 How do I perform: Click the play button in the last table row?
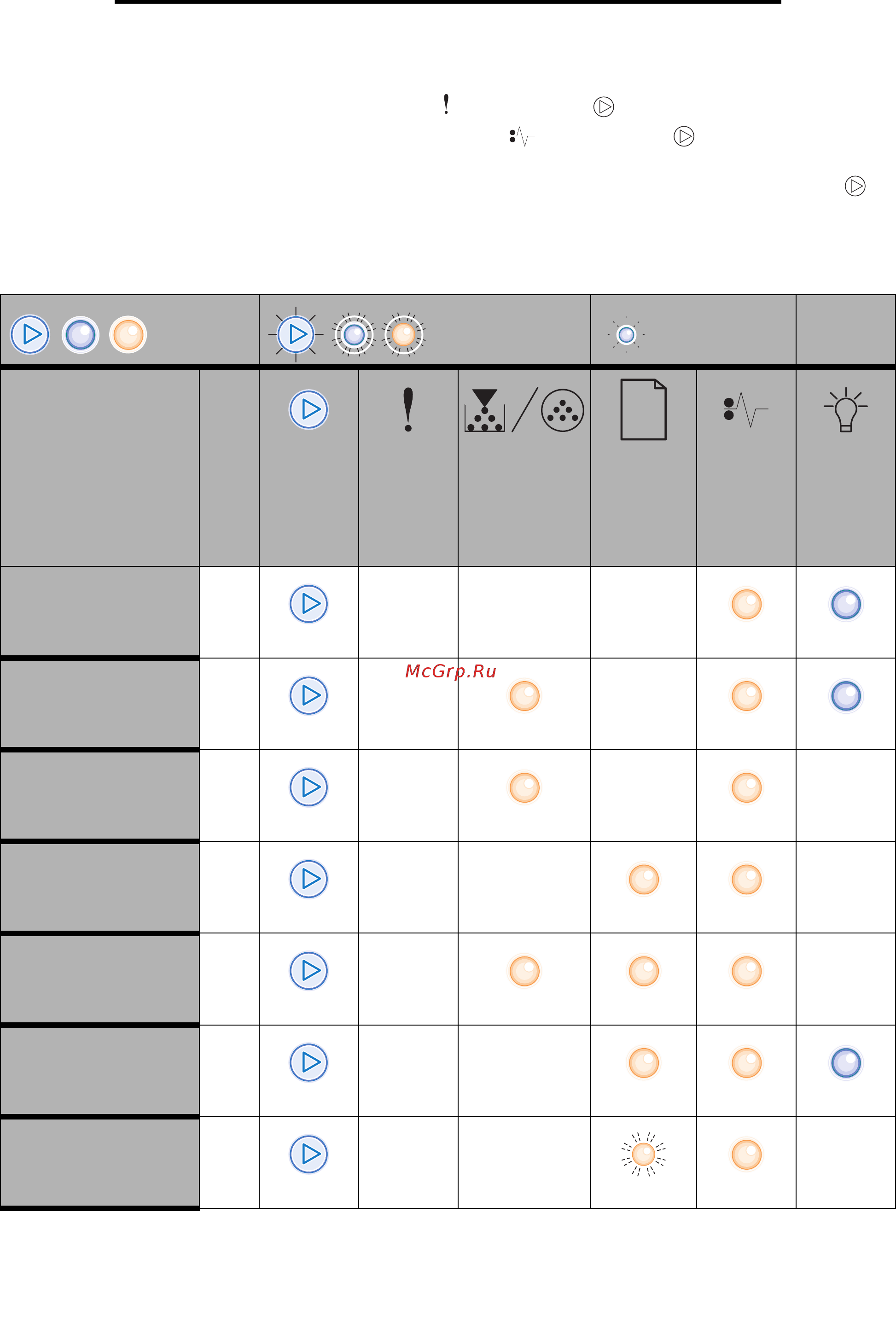[308, 1154]
